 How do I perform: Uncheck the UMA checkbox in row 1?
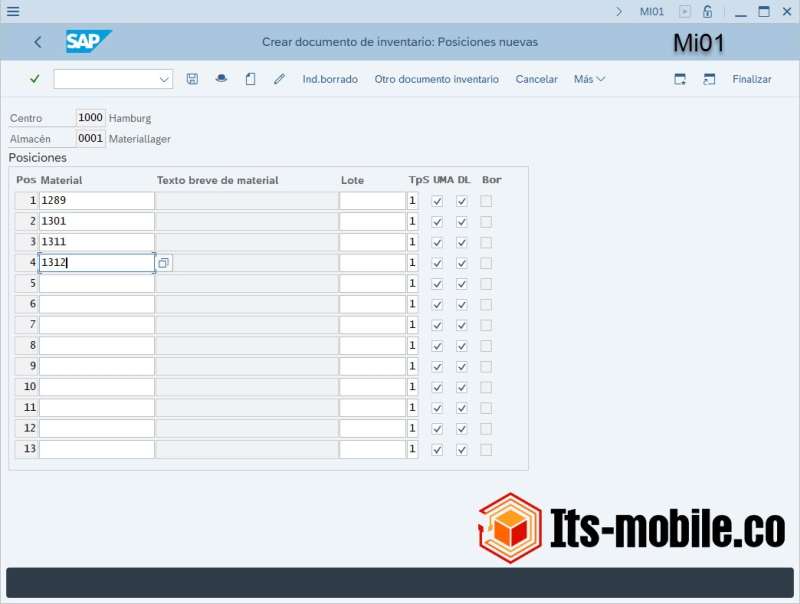click(437, 201)
